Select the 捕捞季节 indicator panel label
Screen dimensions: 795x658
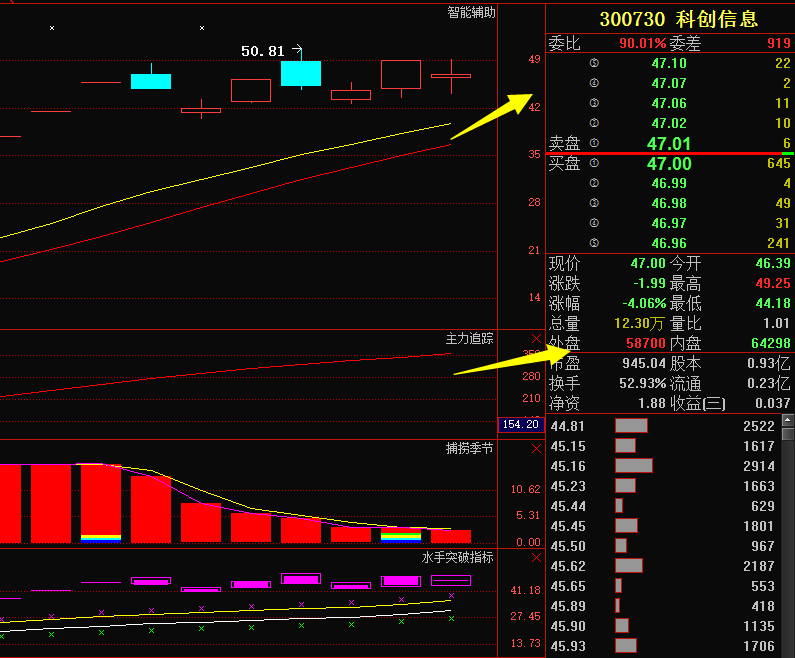pyautogui.click(x=470, y=448)
